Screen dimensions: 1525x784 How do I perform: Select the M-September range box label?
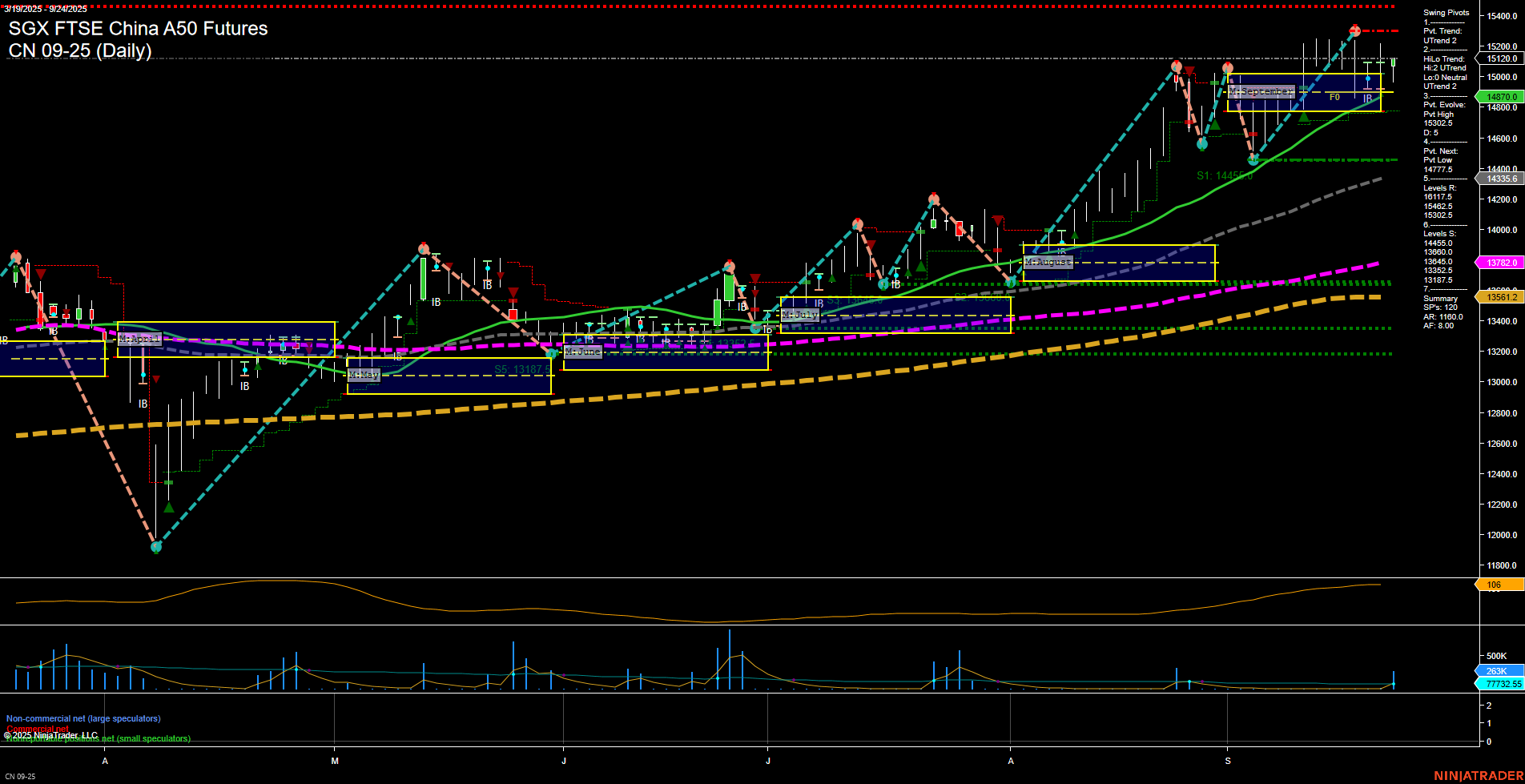click(1261, 91)
